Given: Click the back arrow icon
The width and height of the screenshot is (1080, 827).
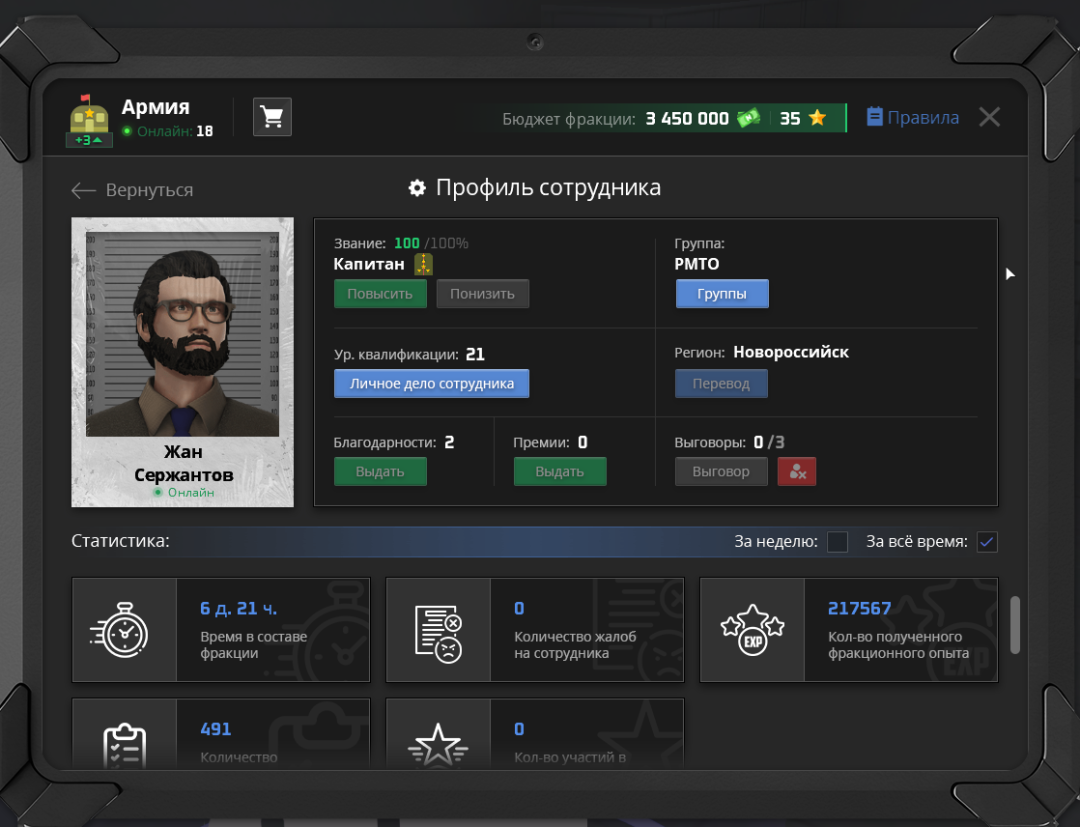Looking at the screenshot, I should [83, 191].
